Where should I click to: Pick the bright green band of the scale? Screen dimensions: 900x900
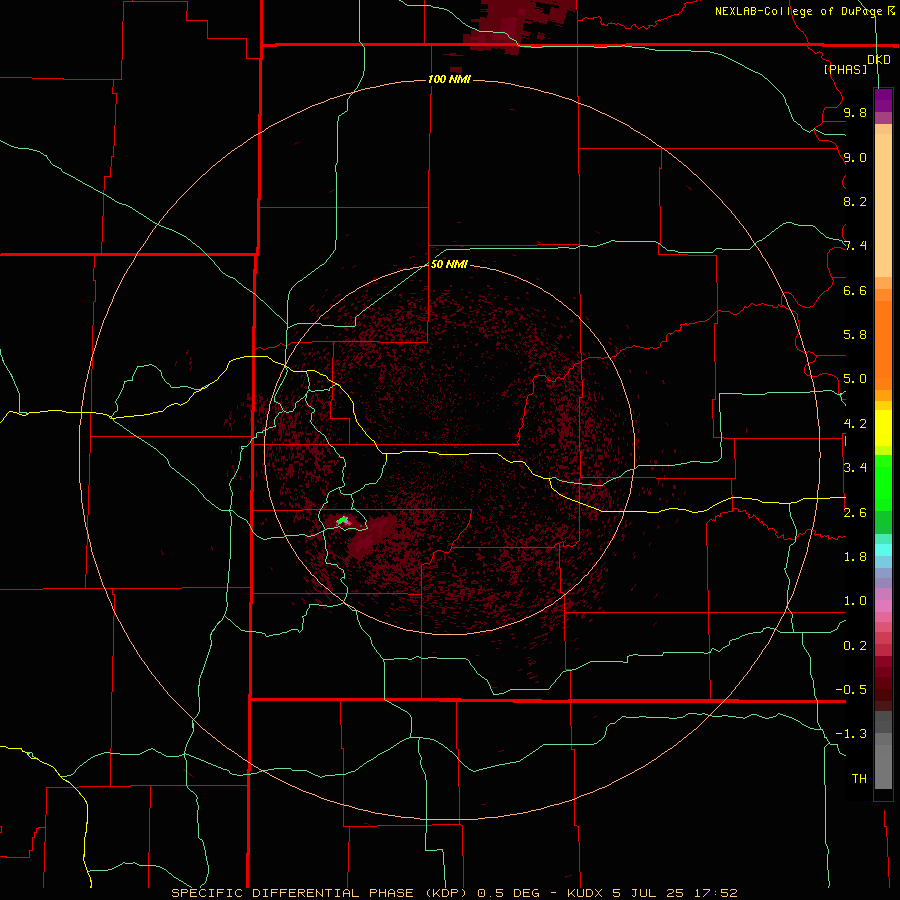(883, 482)
